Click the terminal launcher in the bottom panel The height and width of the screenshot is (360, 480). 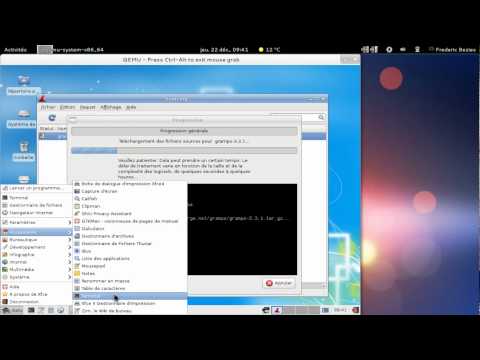tap(31, 310)
